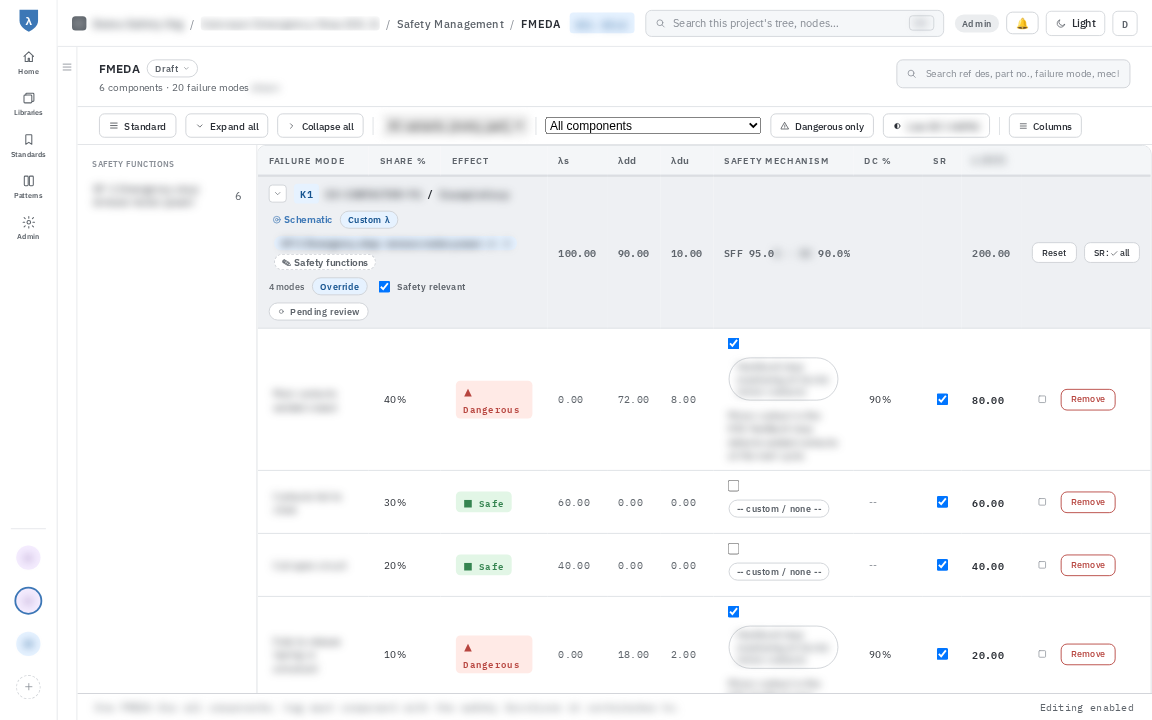Open the Safety functions tag button
Screen dimensions: 1152x720
point(325,262)
